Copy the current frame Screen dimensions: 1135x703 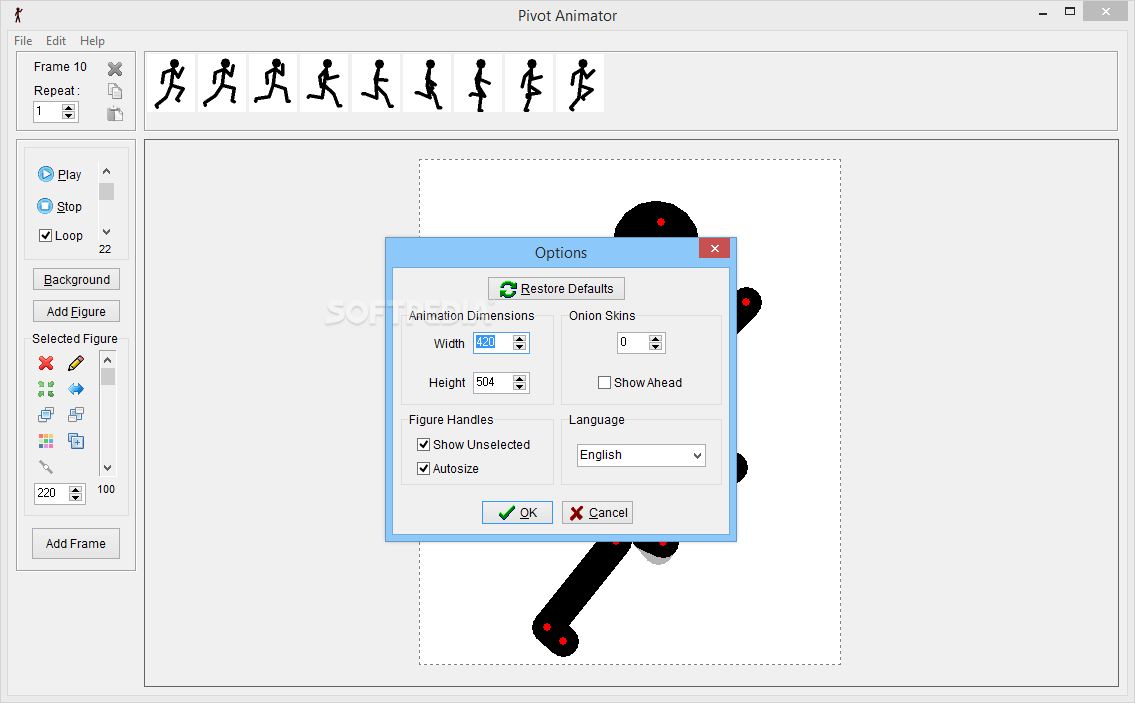click(114, 89)
